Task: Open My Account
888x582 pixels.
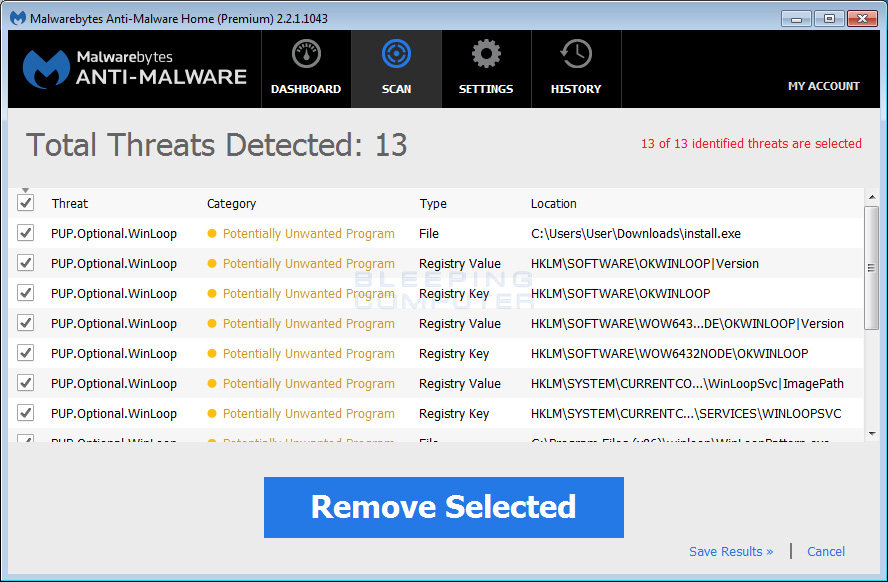Action: point(823,86)
